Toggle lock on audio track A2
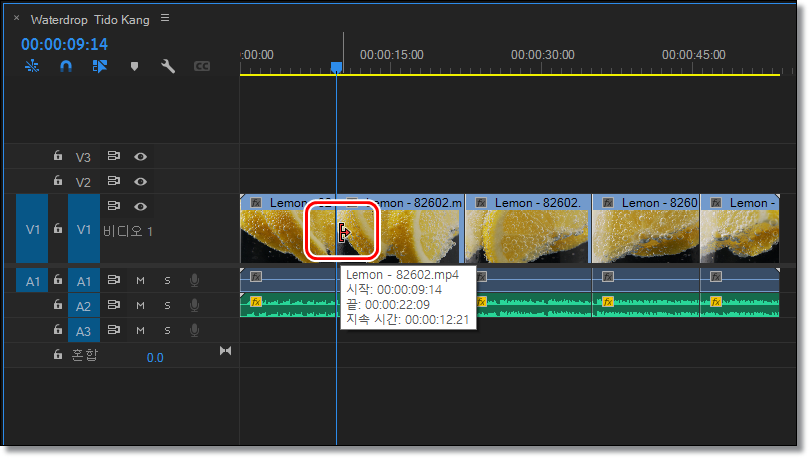This screenshot has height=468, width=809. [58, 305]
